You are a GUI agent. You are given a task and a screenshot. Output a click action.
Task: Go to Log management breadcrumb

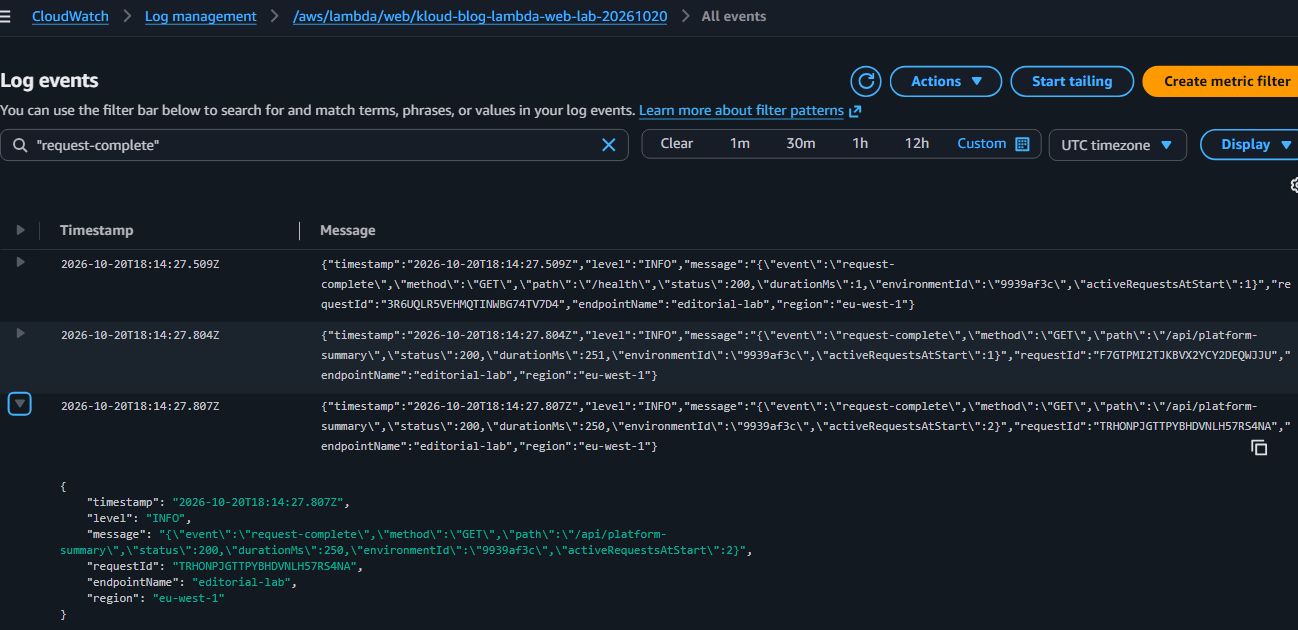pyautogui.click(x=200, y=17)
